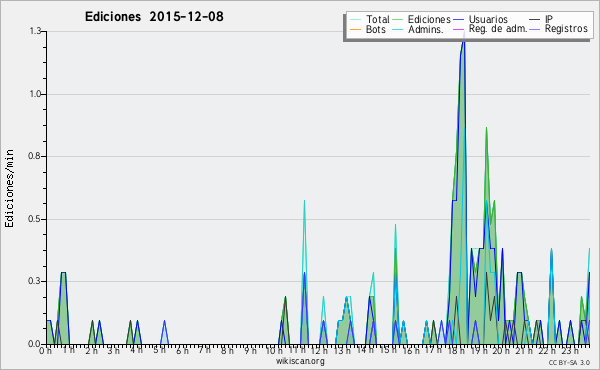Click the '12 h' x-axis label

pyautogui.click(x=319, y=350)
